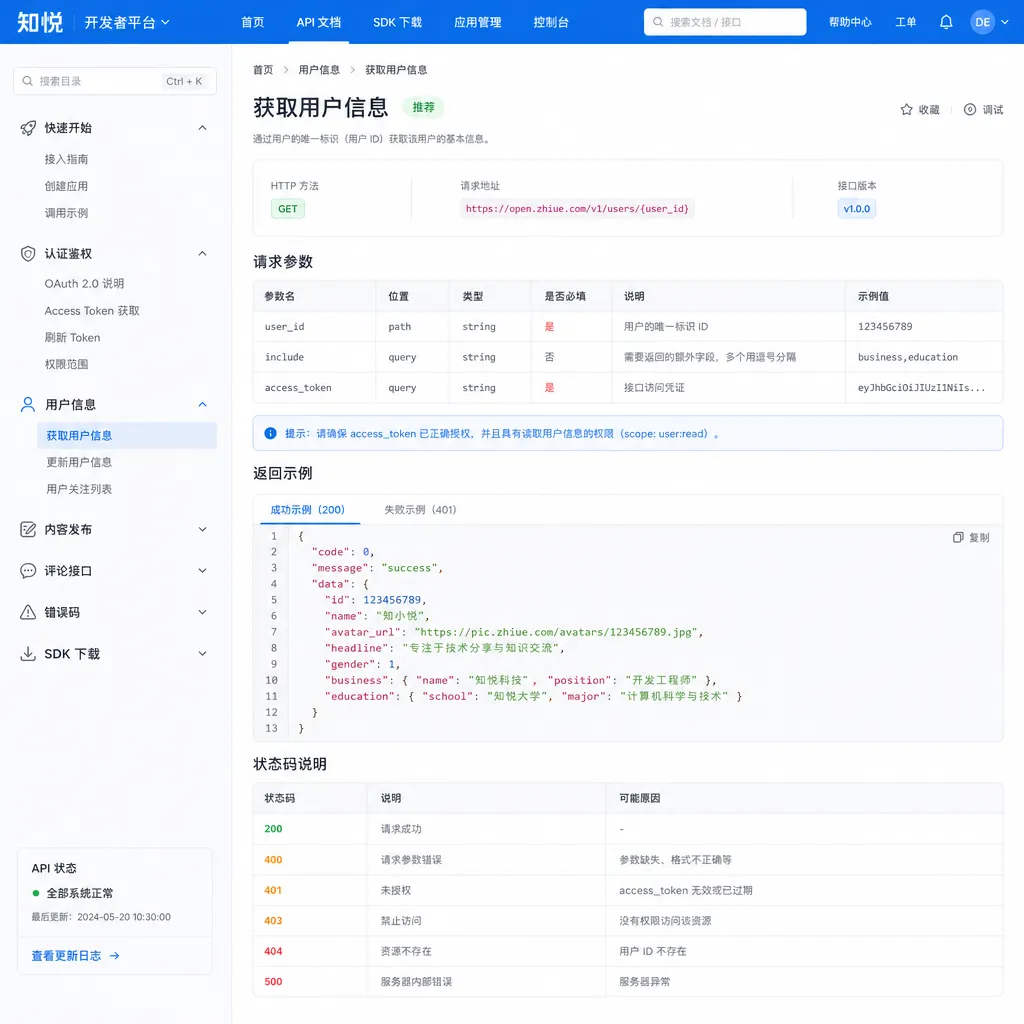This screenshot has height=1024, width=1024.
Task: Switch to 成功示例 (200) tab
Action: 308,510
